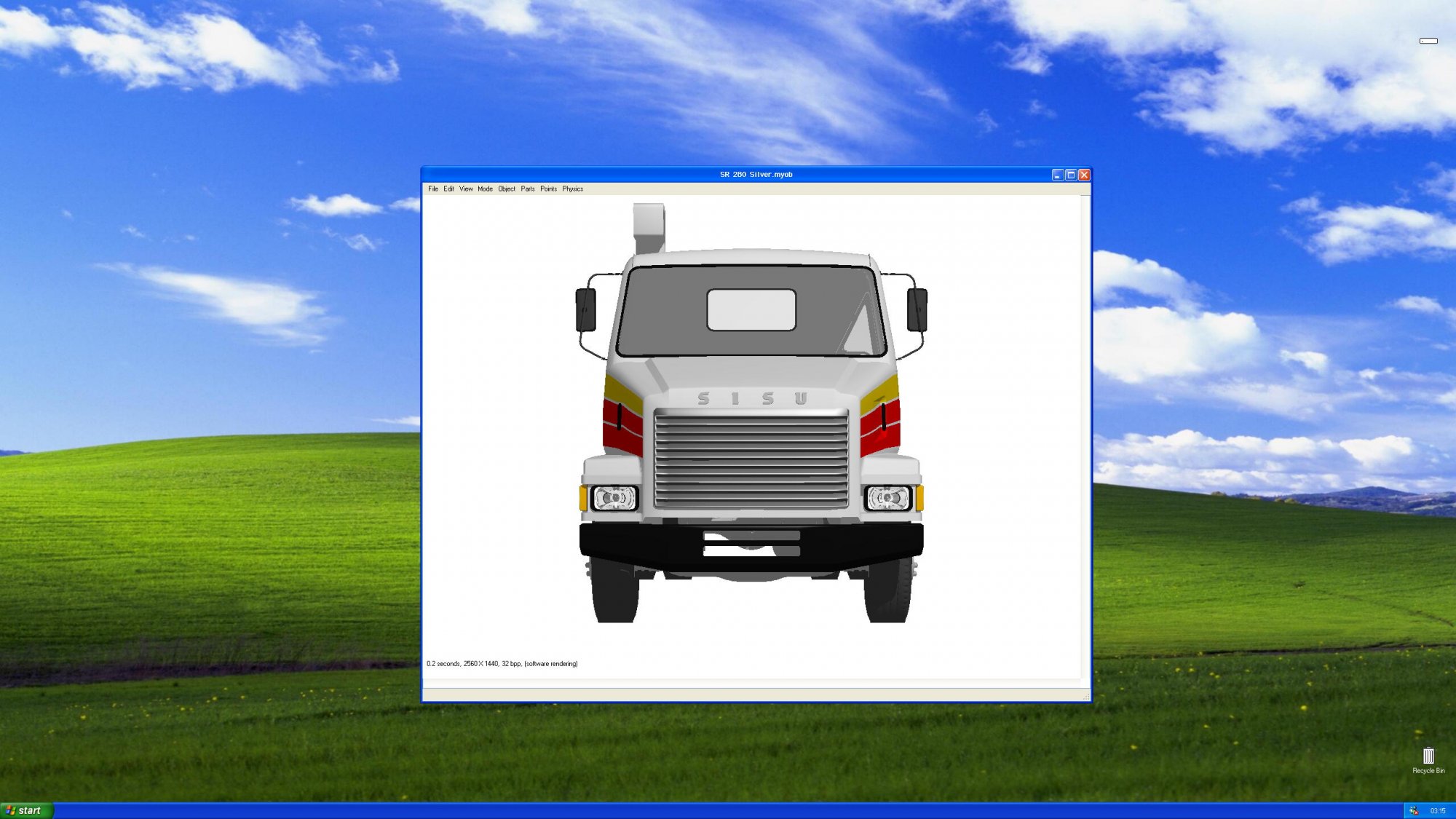Close the SR 280 Silver.myob window

pyautogui.click(x=1084, y=175)
